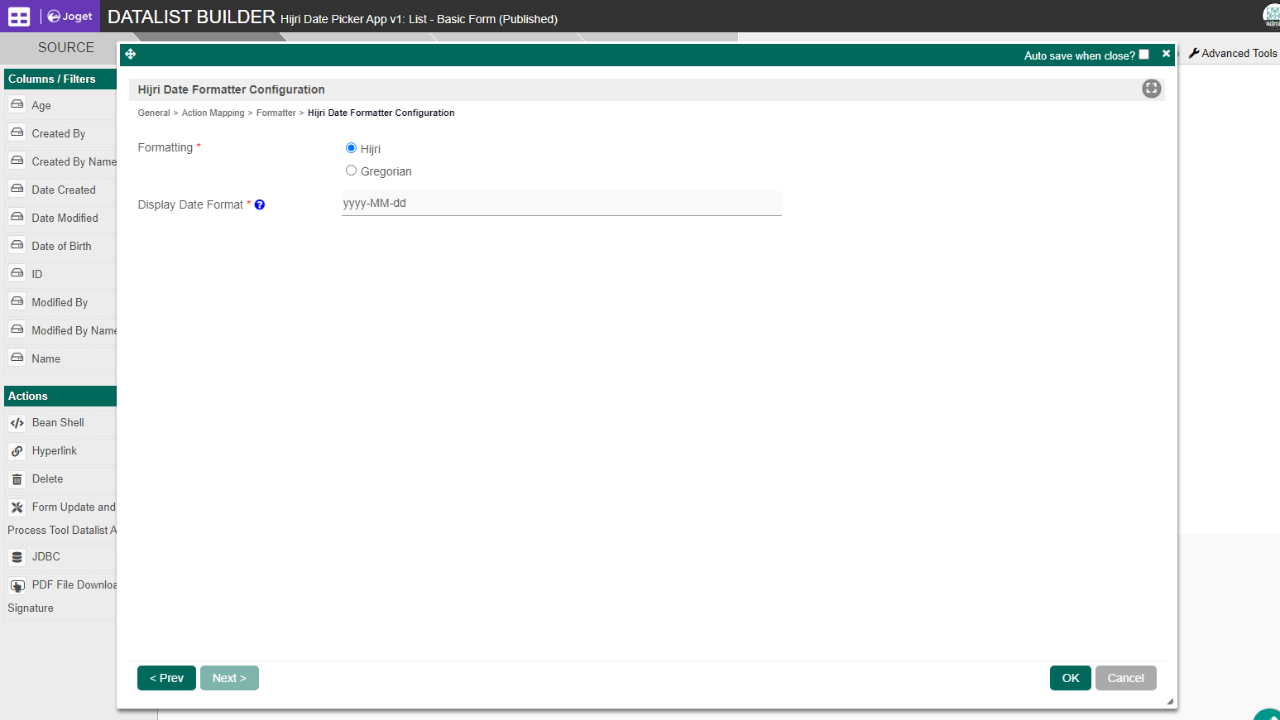Click the dialog move handle icon
Viewport: 1280px width, 720px height.
pyautogui.click(x=130, y=54)
